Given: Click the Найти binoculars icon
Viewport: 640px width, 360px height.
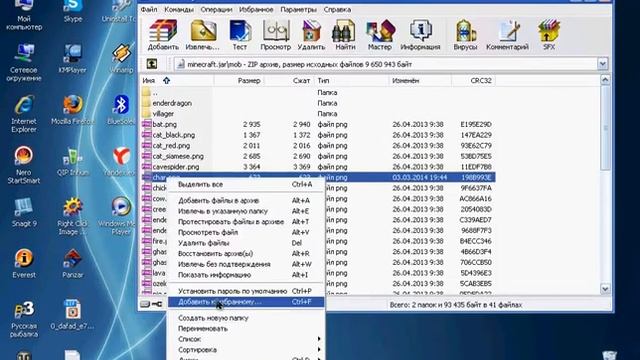Looking at the screenshot, I should tap(345, 35).
